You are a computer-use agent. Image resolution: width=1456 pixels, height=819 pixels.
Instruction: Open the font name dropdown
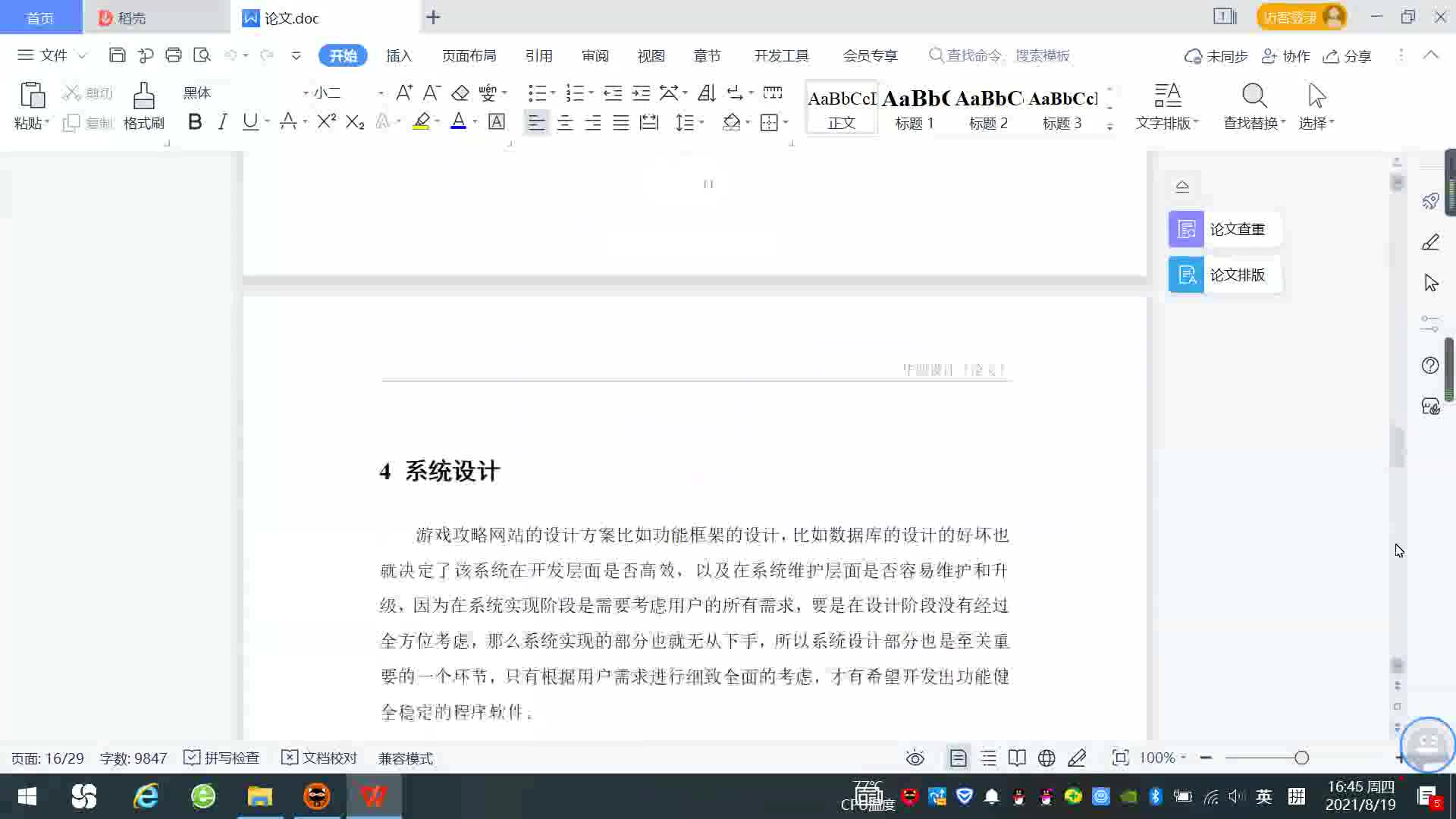pos(306,93)
